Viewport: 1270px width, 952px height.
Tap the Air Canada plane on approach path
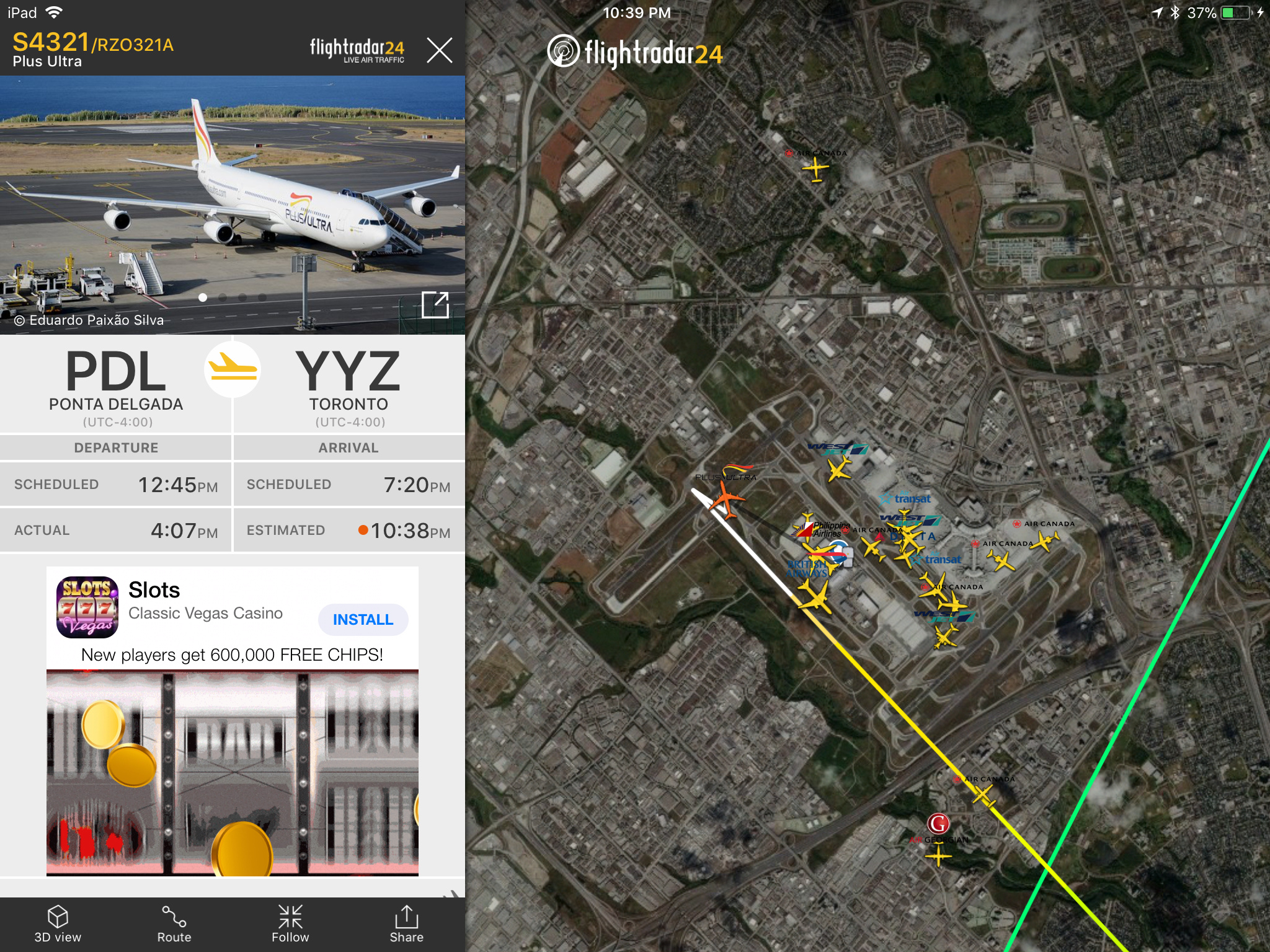[984, 794]
